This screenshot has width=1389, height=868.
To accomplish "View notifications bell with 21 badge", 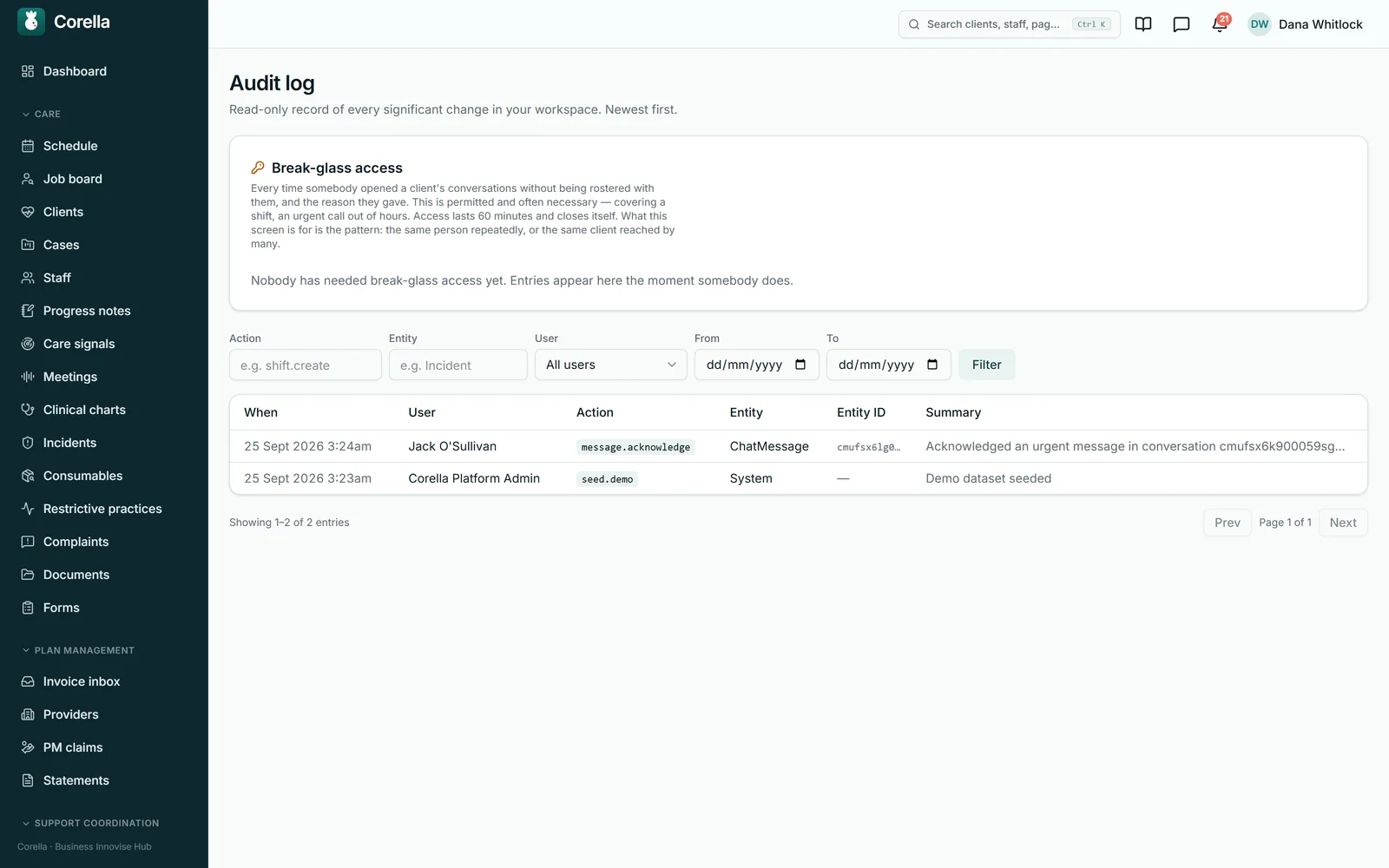I will 1220,23.
